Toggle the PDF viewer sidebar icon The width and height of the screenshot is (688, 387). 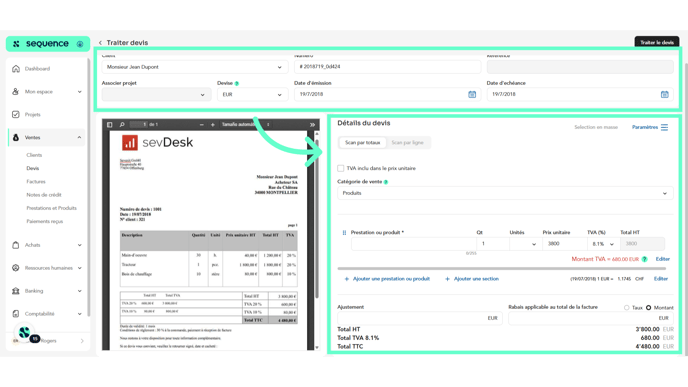pyautogui.click(x=110, y=125)
